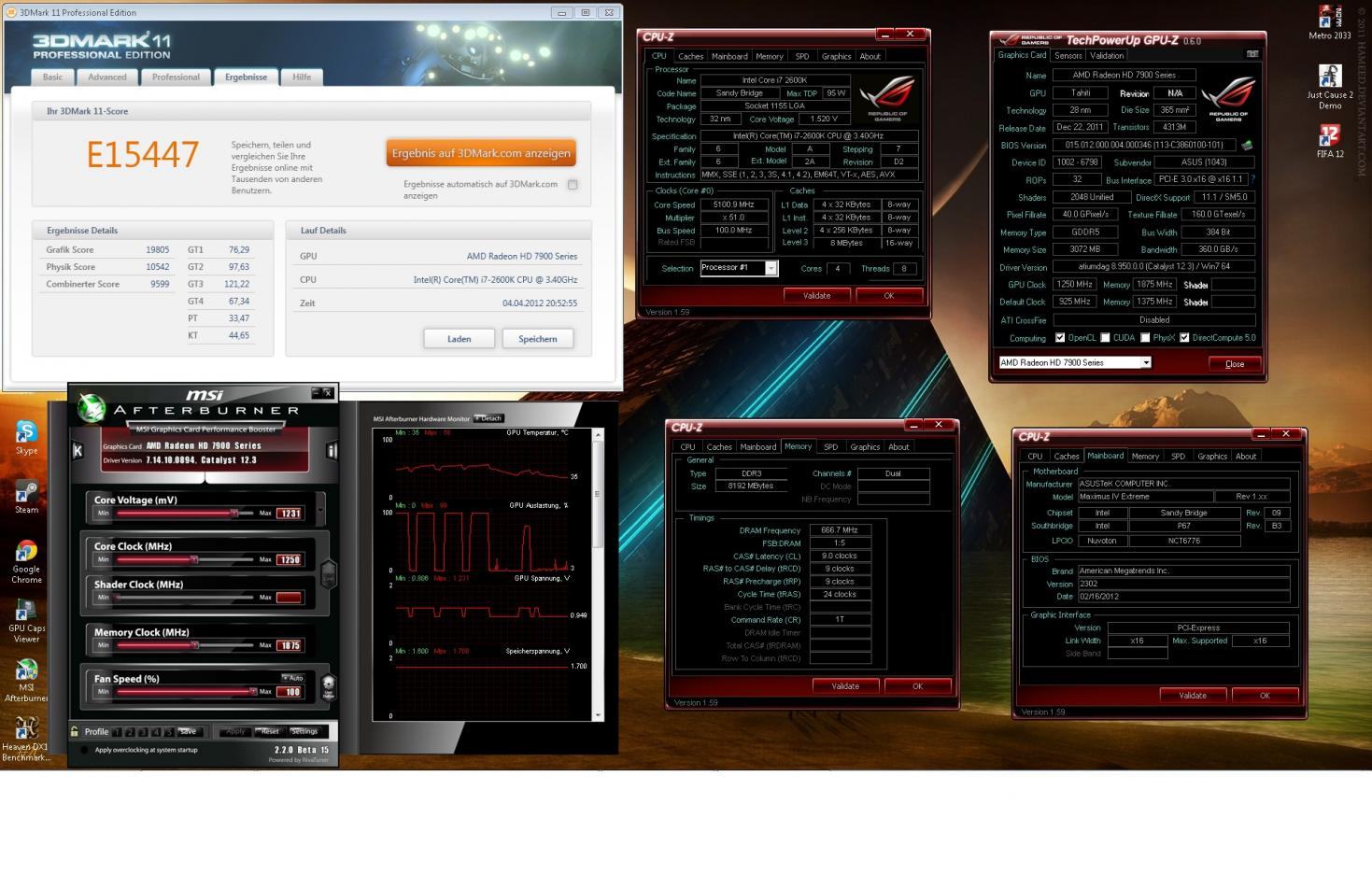Image resolution: width=1372 pixels, height=874 pixels.
Task: Click the bus interface question mark icon
Action: [x=1252, y=179]
